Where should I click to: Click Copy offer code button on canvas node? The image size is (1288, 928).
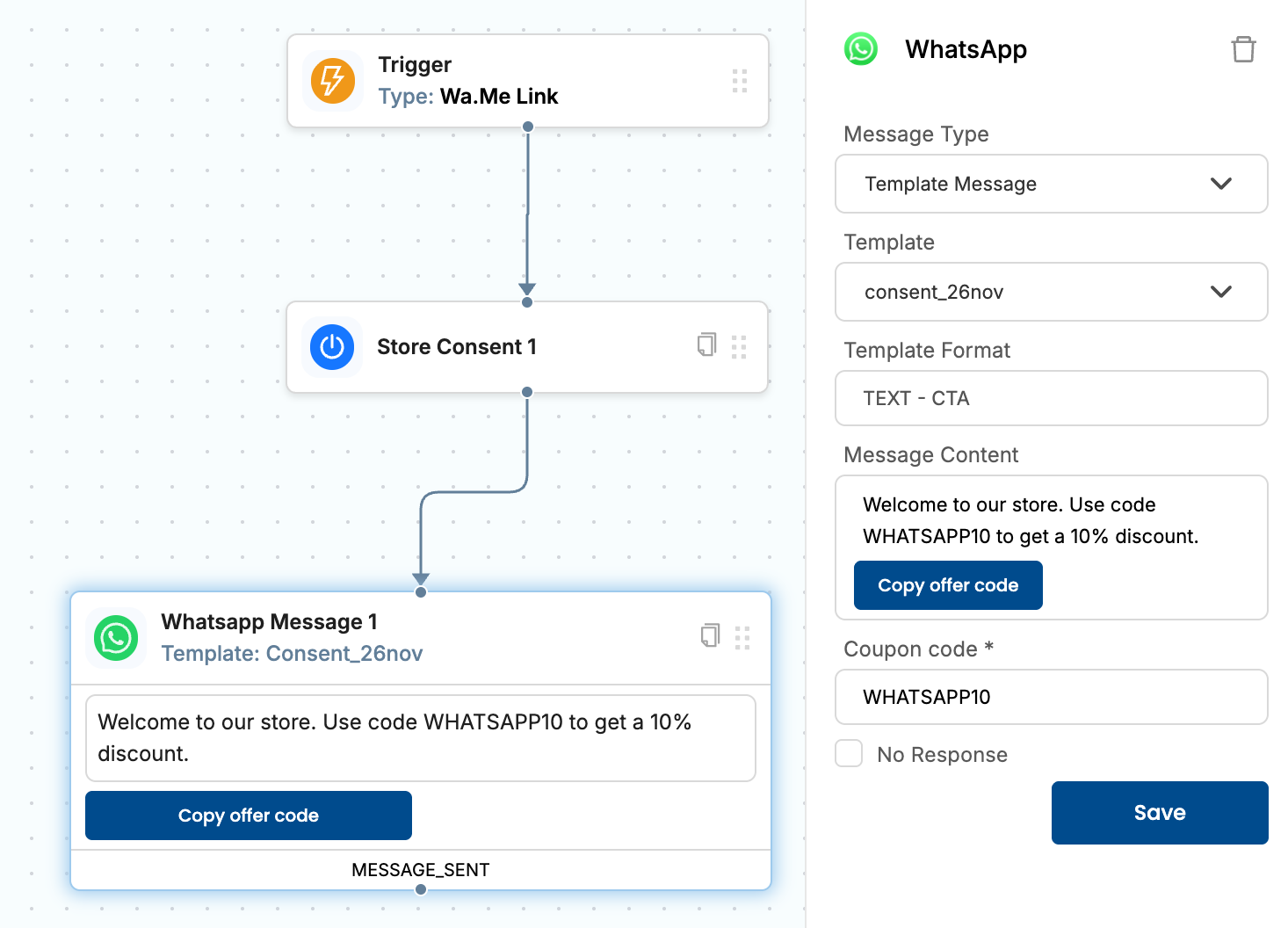(249, 816)
